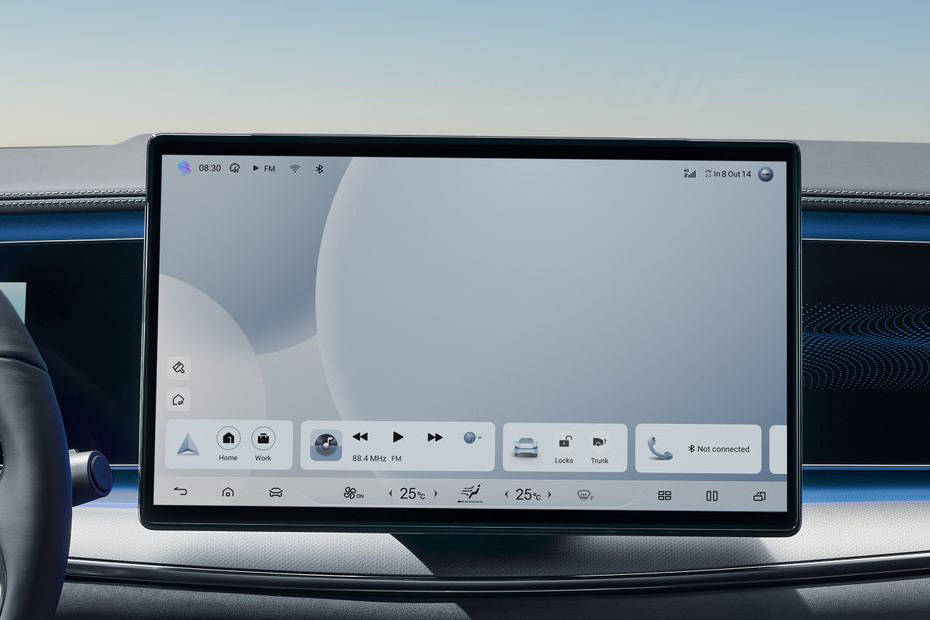Increase passenger temperature
This screenshot has width=930, height=620.
550,494
